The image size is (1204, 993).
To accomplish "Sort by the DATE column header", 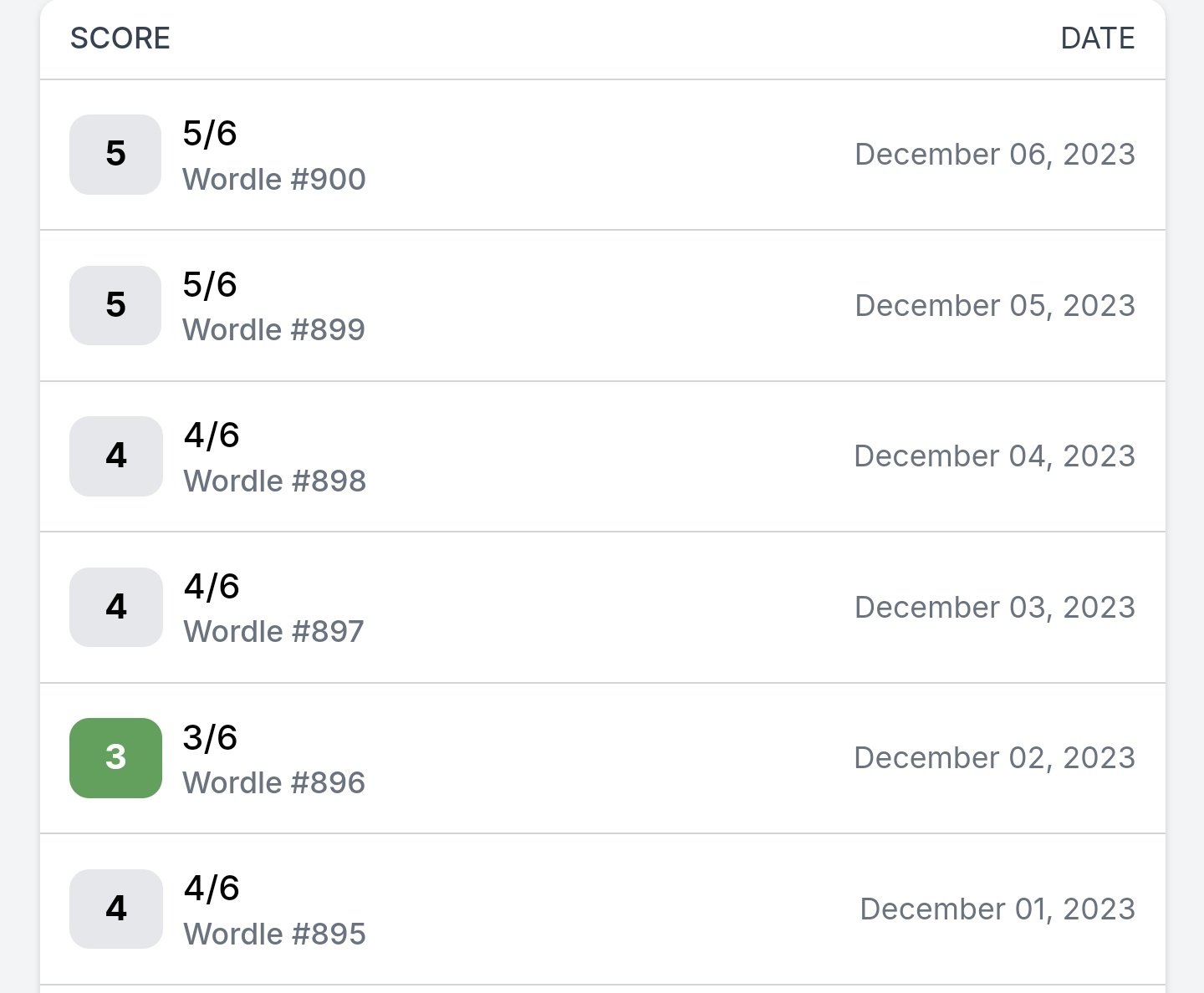I will click(x=1098, y=38).
